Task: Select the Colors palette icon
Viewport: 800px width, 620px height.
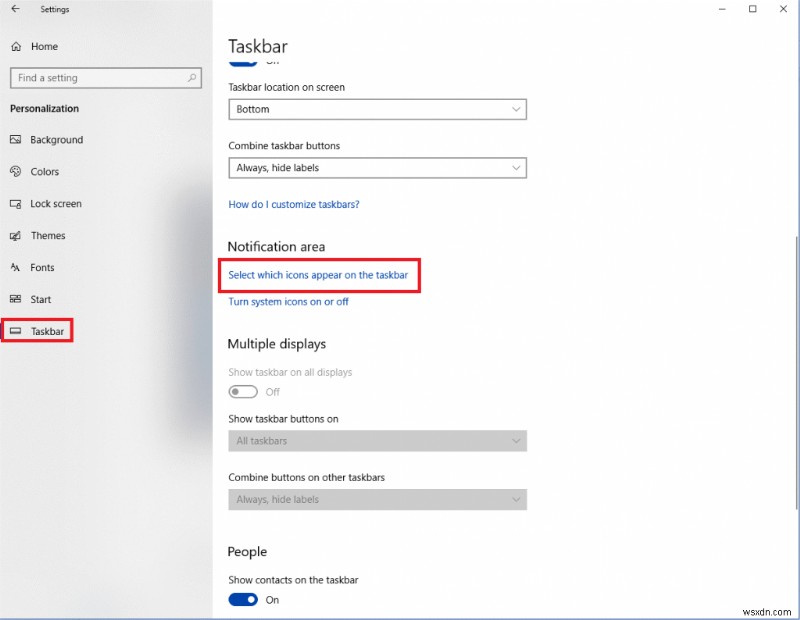Action: click(x=16, y=172)
